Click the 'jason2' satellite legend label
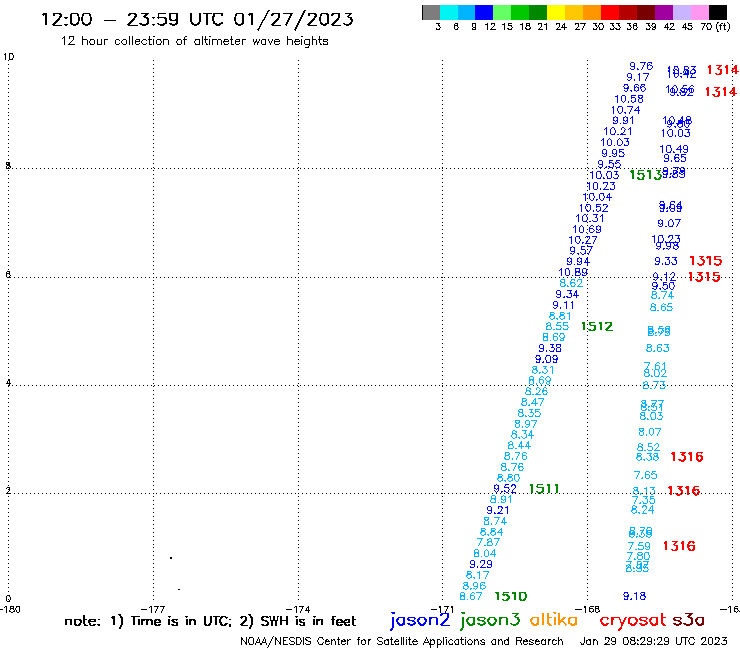This screenshot has height=650, width=740. [420, 620]
